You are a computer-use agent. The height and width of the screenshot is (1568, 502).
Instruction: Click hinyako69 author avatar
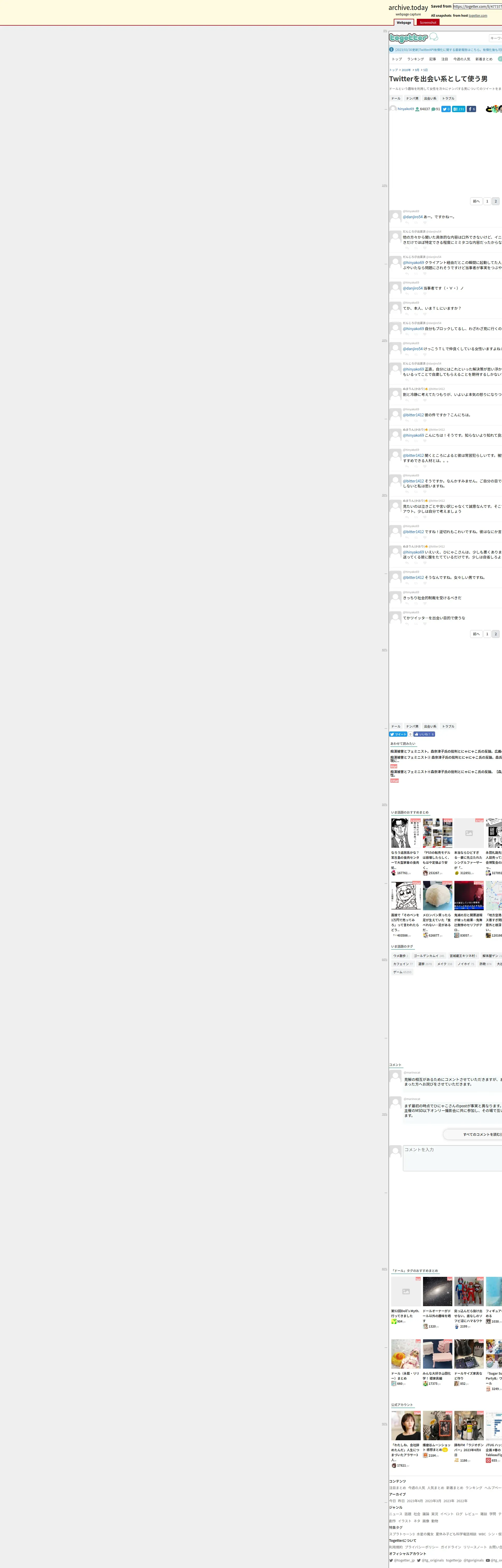pyautogui.click(x=393, y=109)
